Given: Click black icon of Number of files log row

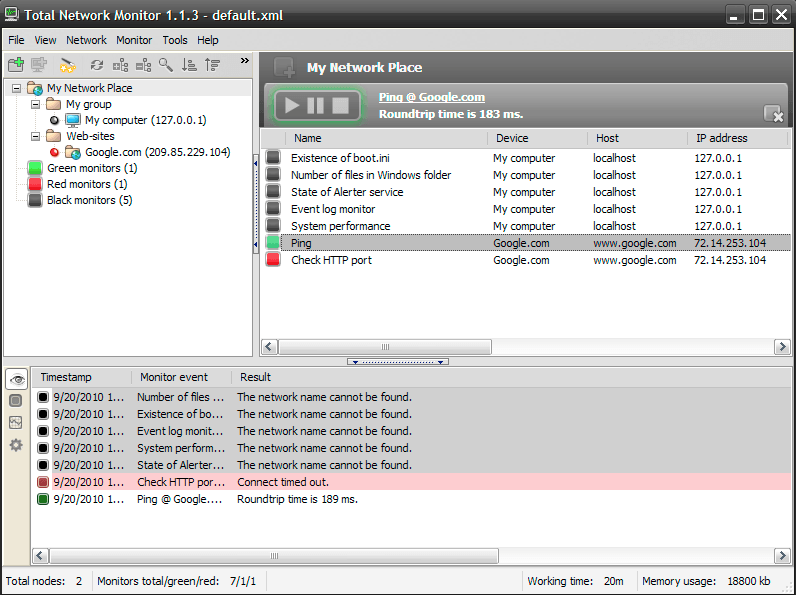Looking at the screenshot, I should click(43, 397).
